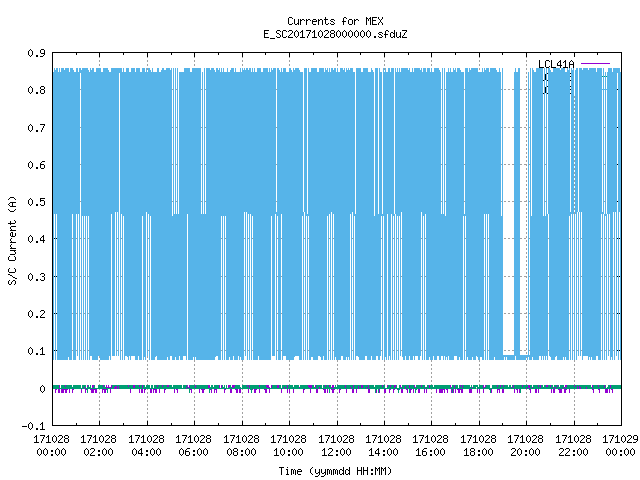
Task: Click the 'LCL41A' legend label
Action: tap(556, 64)
